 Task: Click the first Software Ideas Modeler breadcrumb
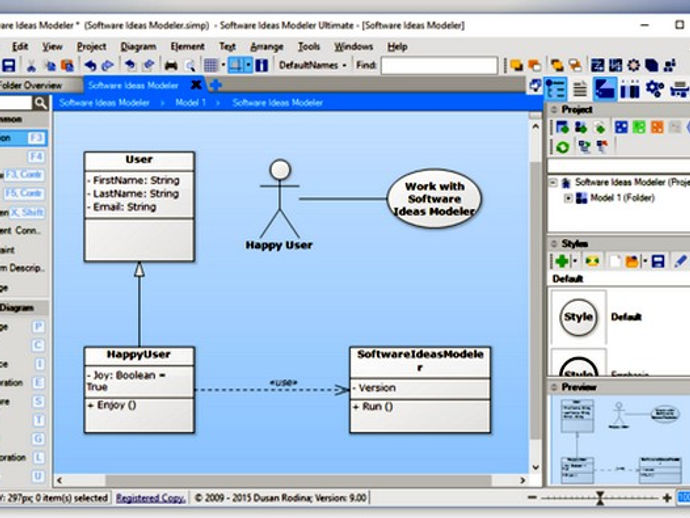click(104, 103)
